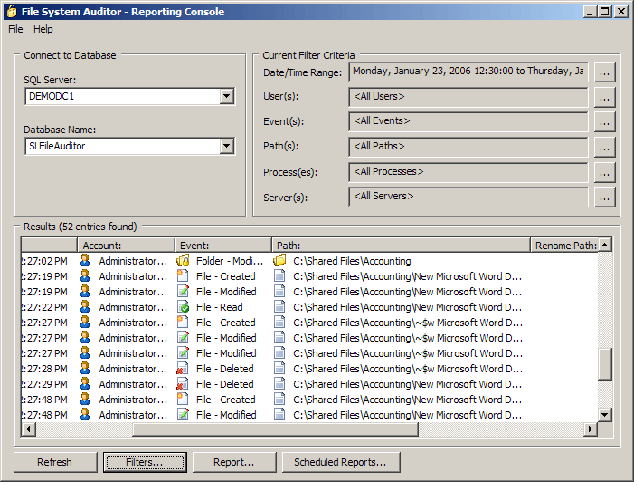637x485 pixels.
Task: Open the User(s) filter browse button
Action: click(604, 97)
